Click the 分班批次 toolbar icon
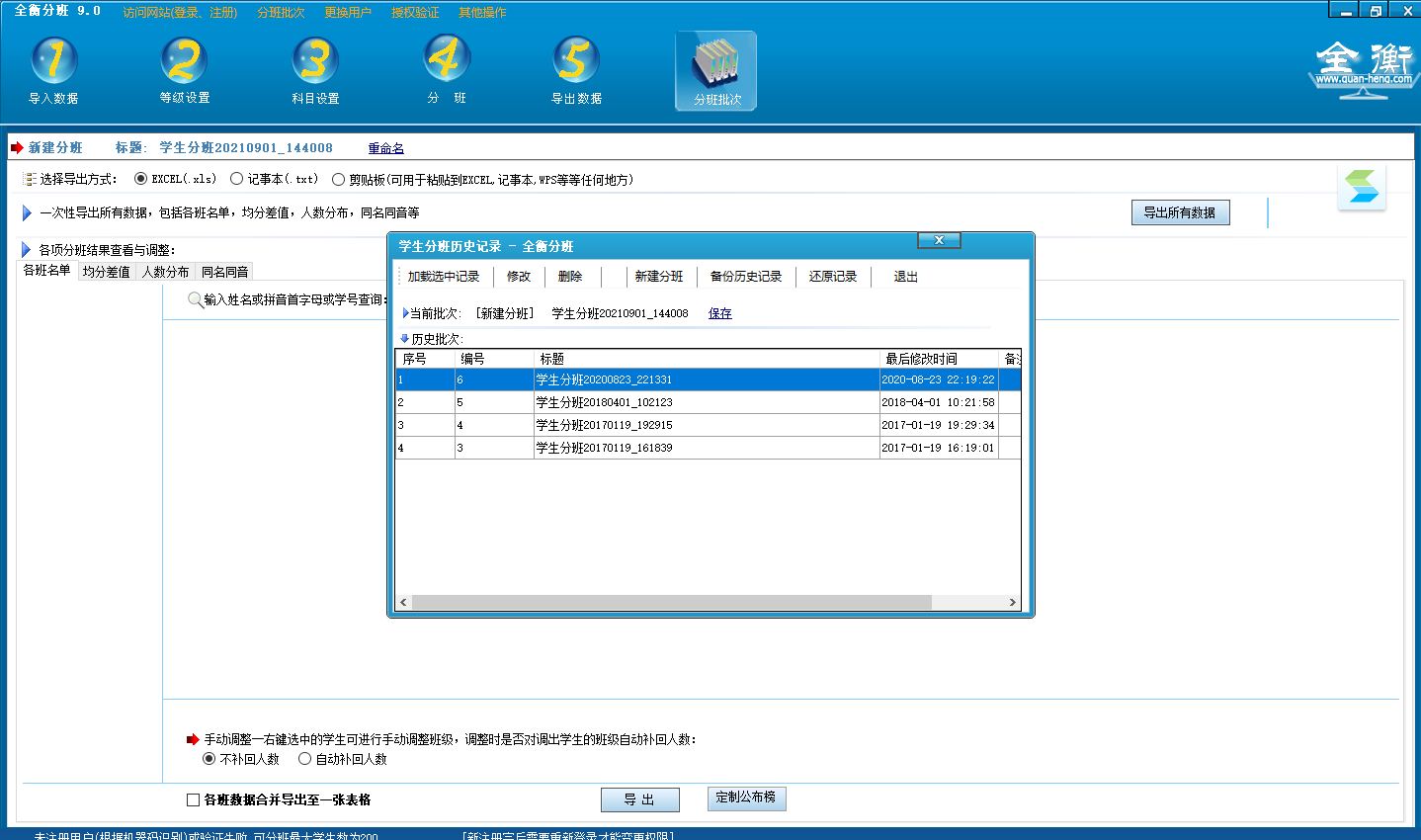Screen dimensions: 1421x840 tap(716, 70)
